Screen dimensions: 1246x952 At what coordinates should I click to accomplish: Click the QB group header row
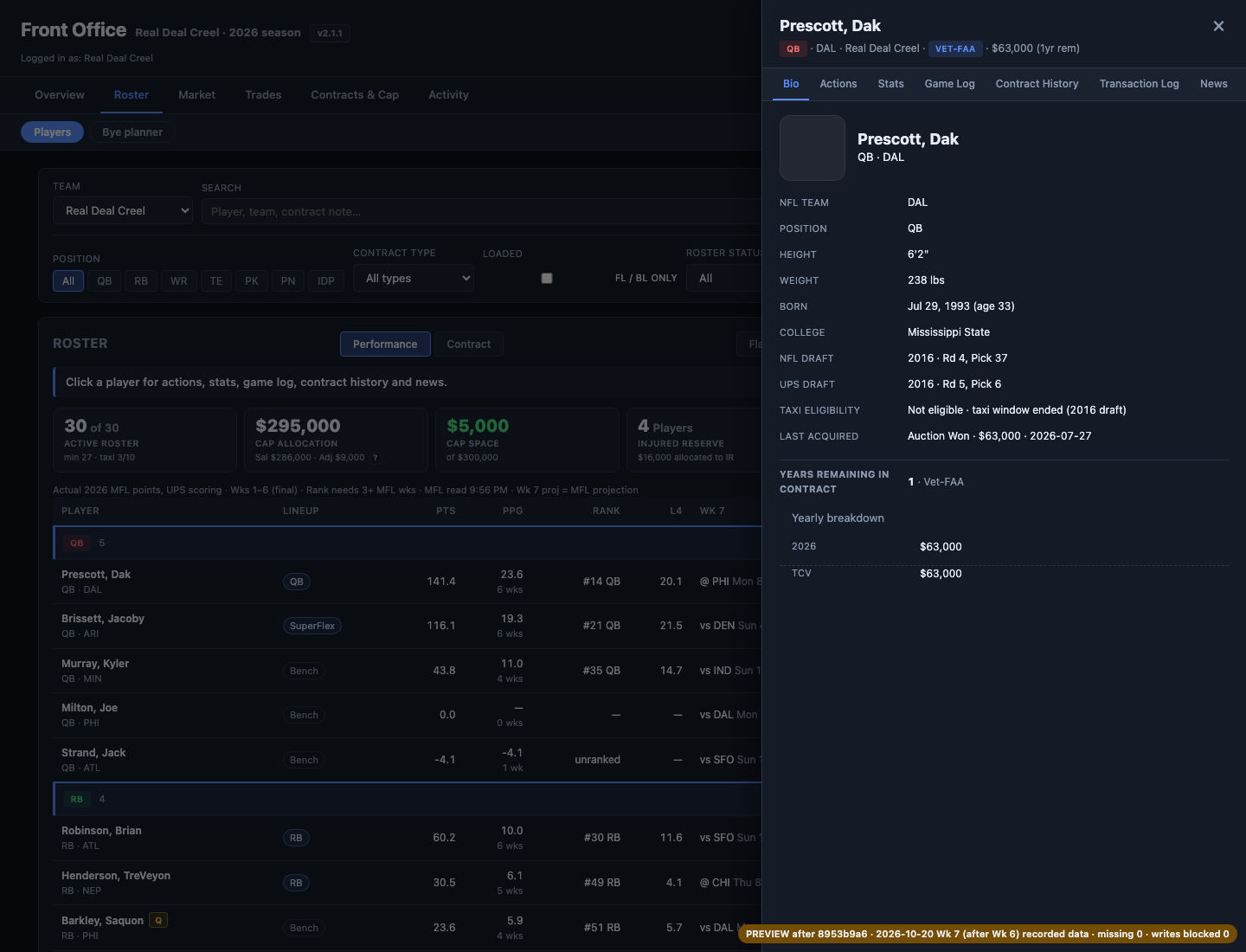(407, 543)
